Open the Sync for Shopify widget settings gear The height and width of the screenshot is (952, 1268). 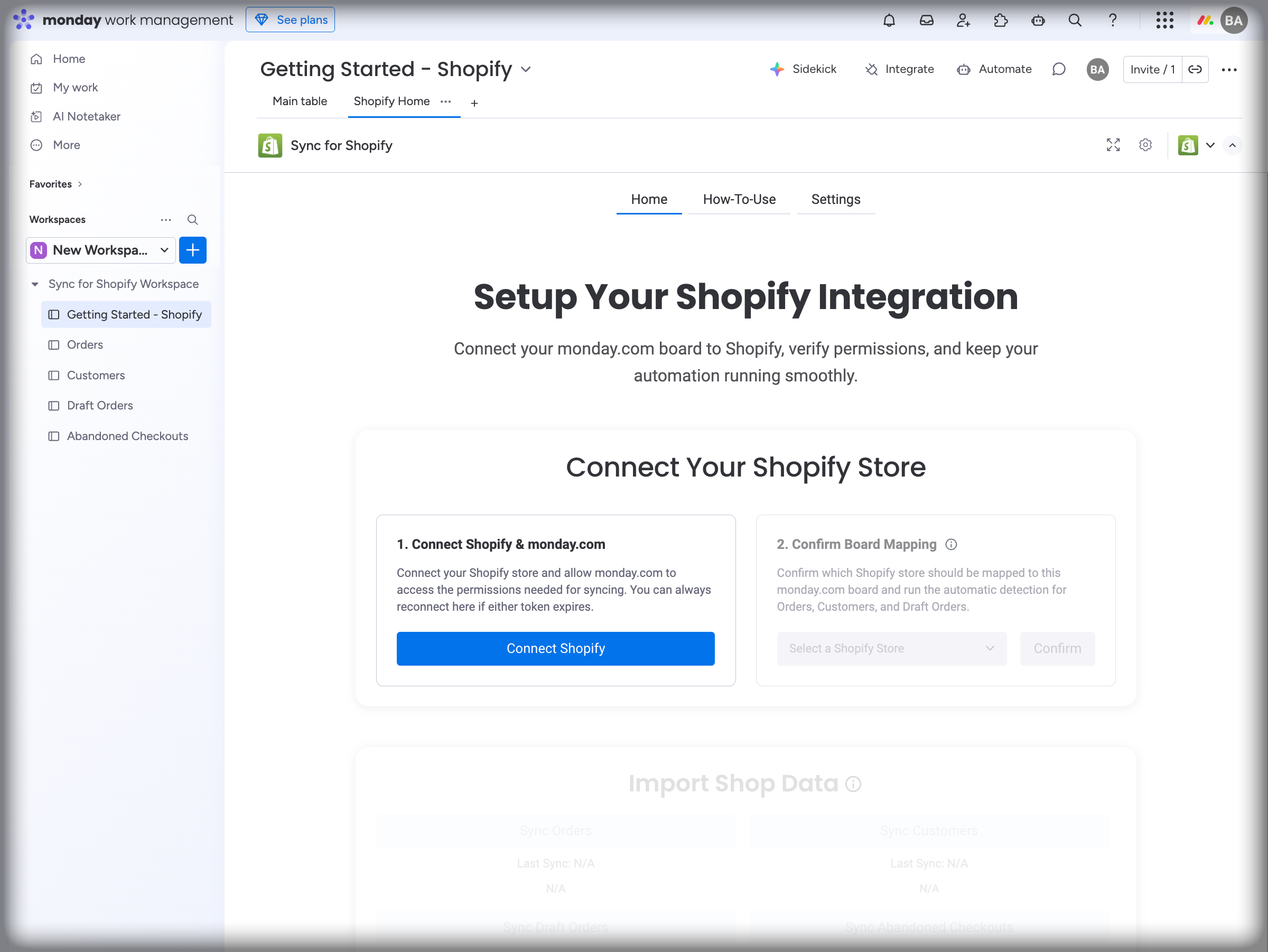[x=1145, y=145]
